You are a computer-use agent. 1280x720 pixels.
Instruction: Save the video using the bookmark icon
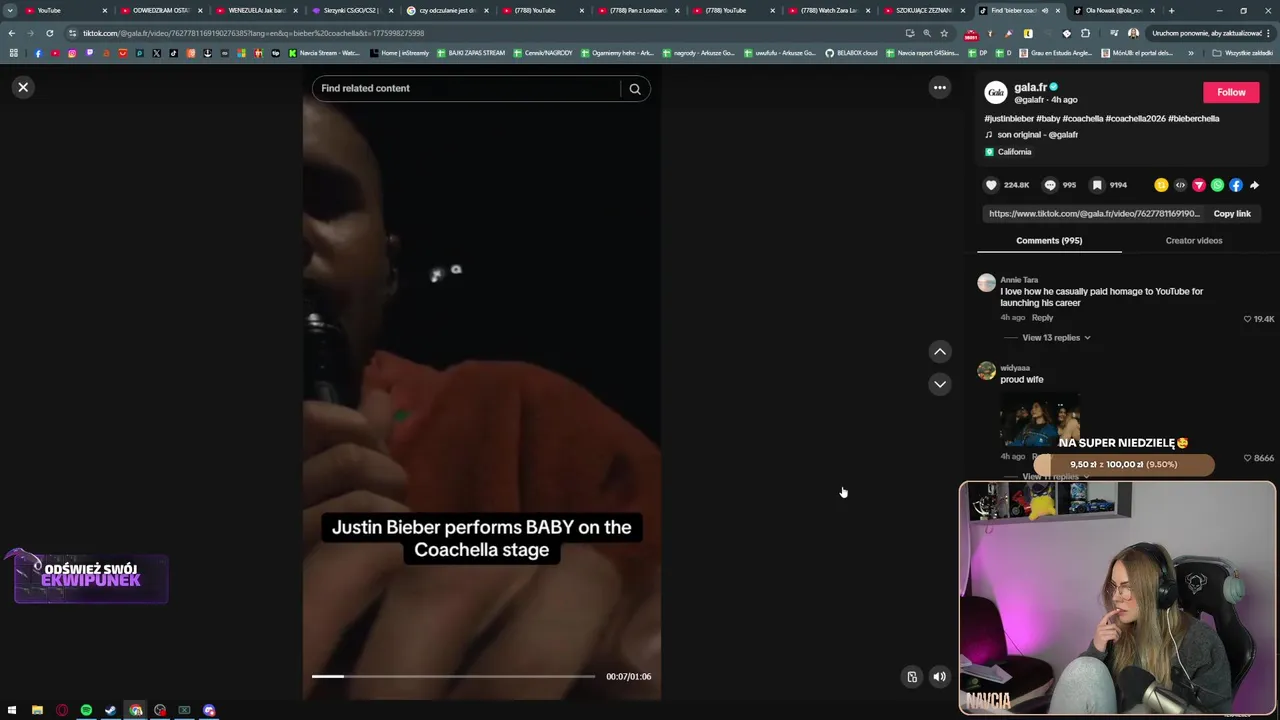point(1097,185)
